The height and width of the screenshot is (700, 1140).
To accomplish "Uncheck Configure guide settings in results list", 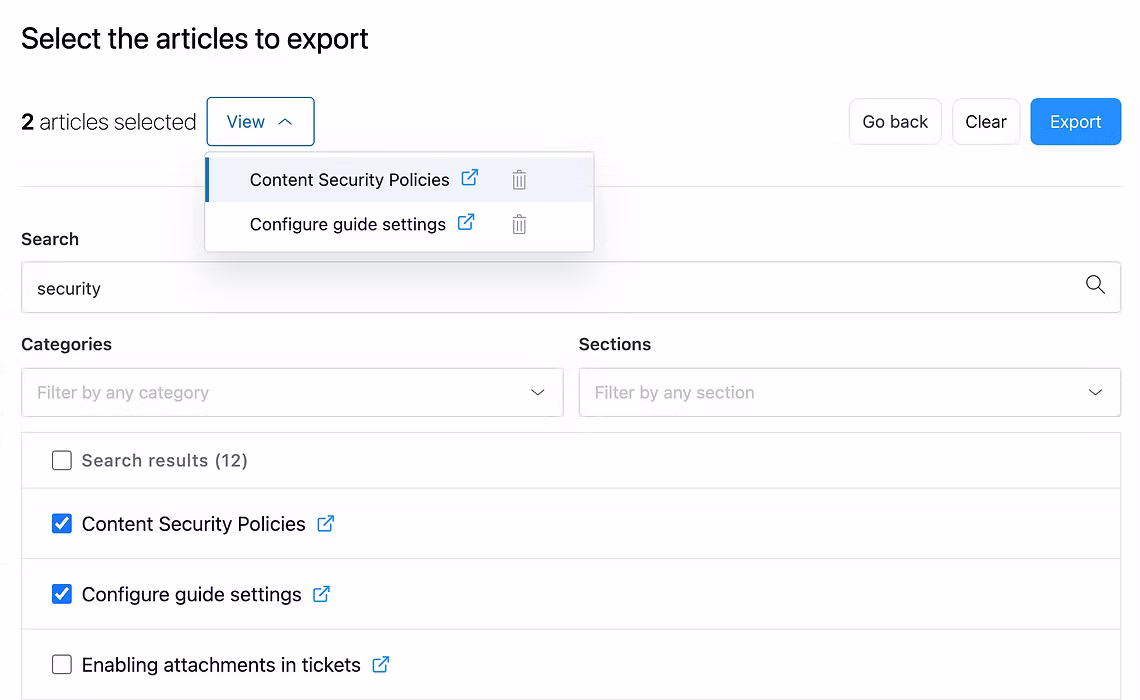I will [62, 594].
